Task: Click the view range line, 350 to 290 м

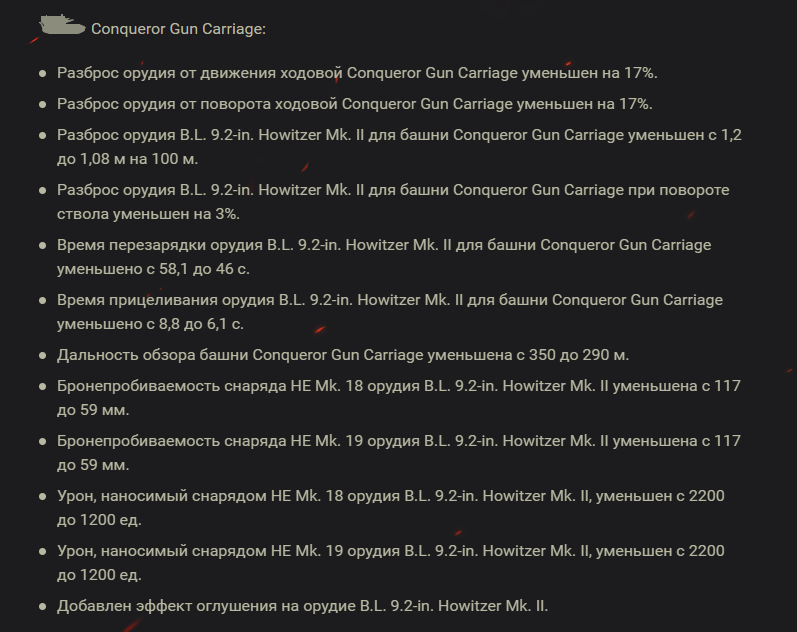Action: pyautogui.click(x=343, y=355)
